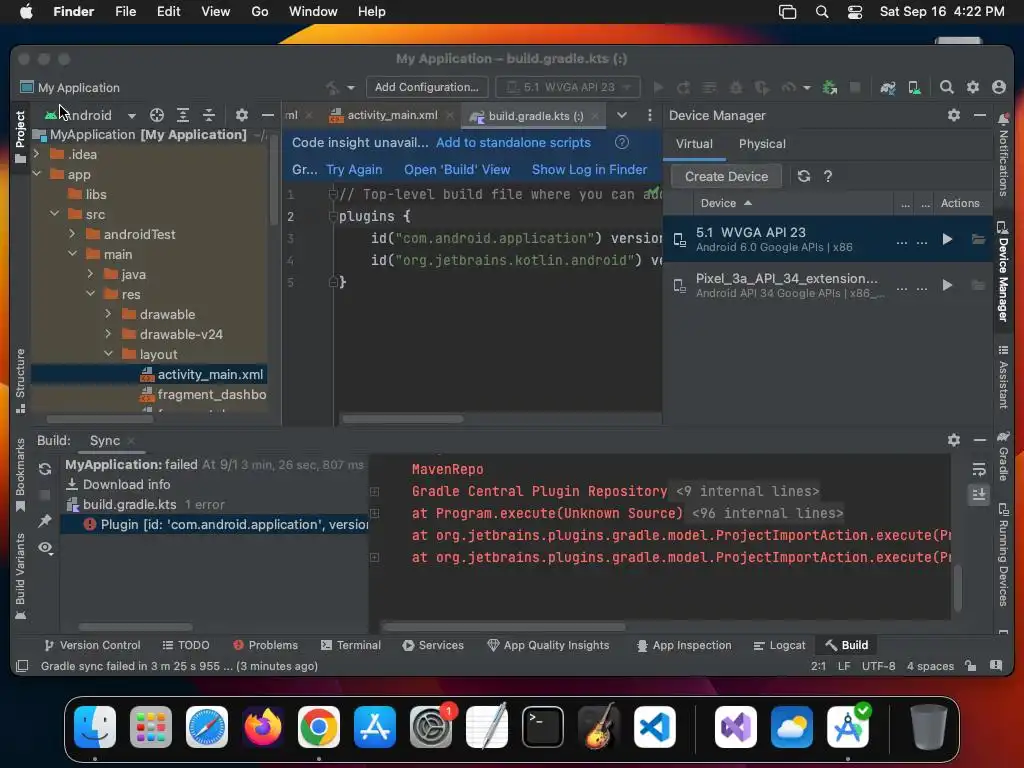
Task: Toggle the Gradle side tool window
Action: (x=1003, y=455)
